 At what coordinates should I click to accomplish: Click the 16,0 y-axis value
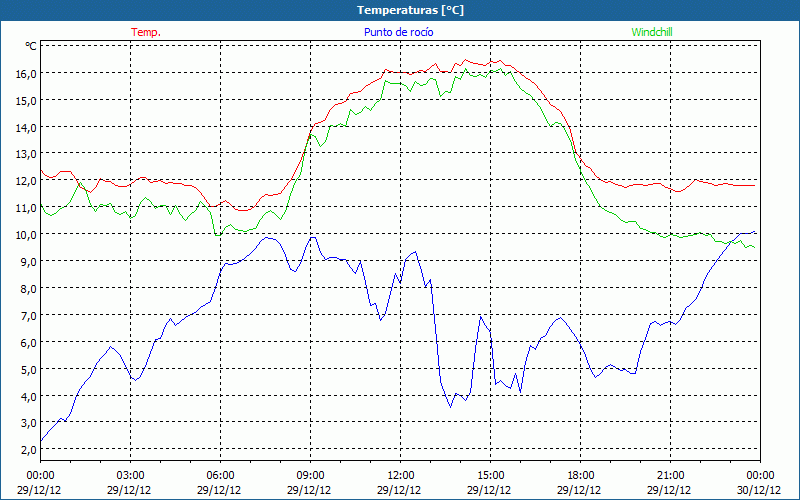pyautogui.click(x=26, y=74)
